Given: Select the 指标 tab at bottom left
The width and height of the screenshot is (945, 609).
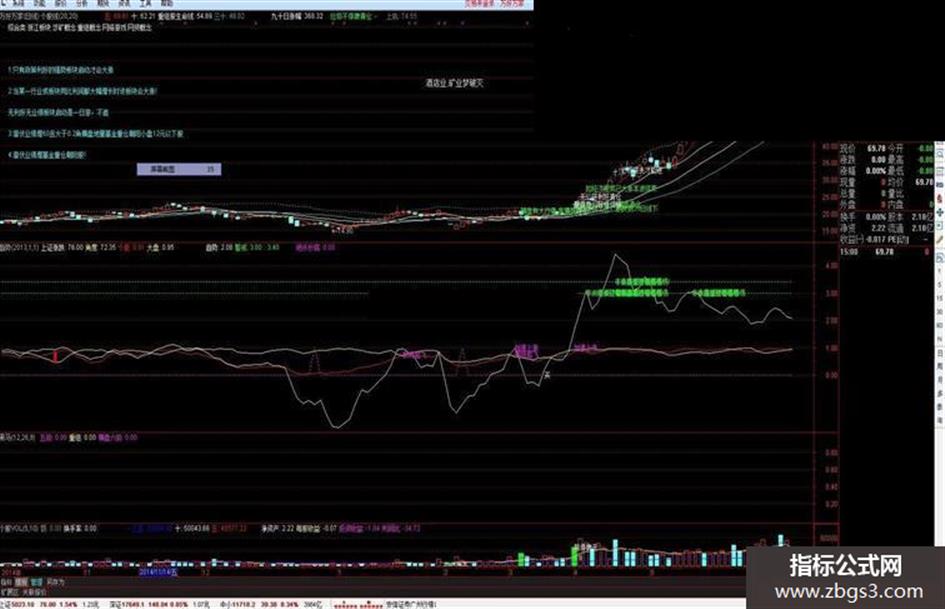Looking at the screenshot, I should click(x=7, y=582).
